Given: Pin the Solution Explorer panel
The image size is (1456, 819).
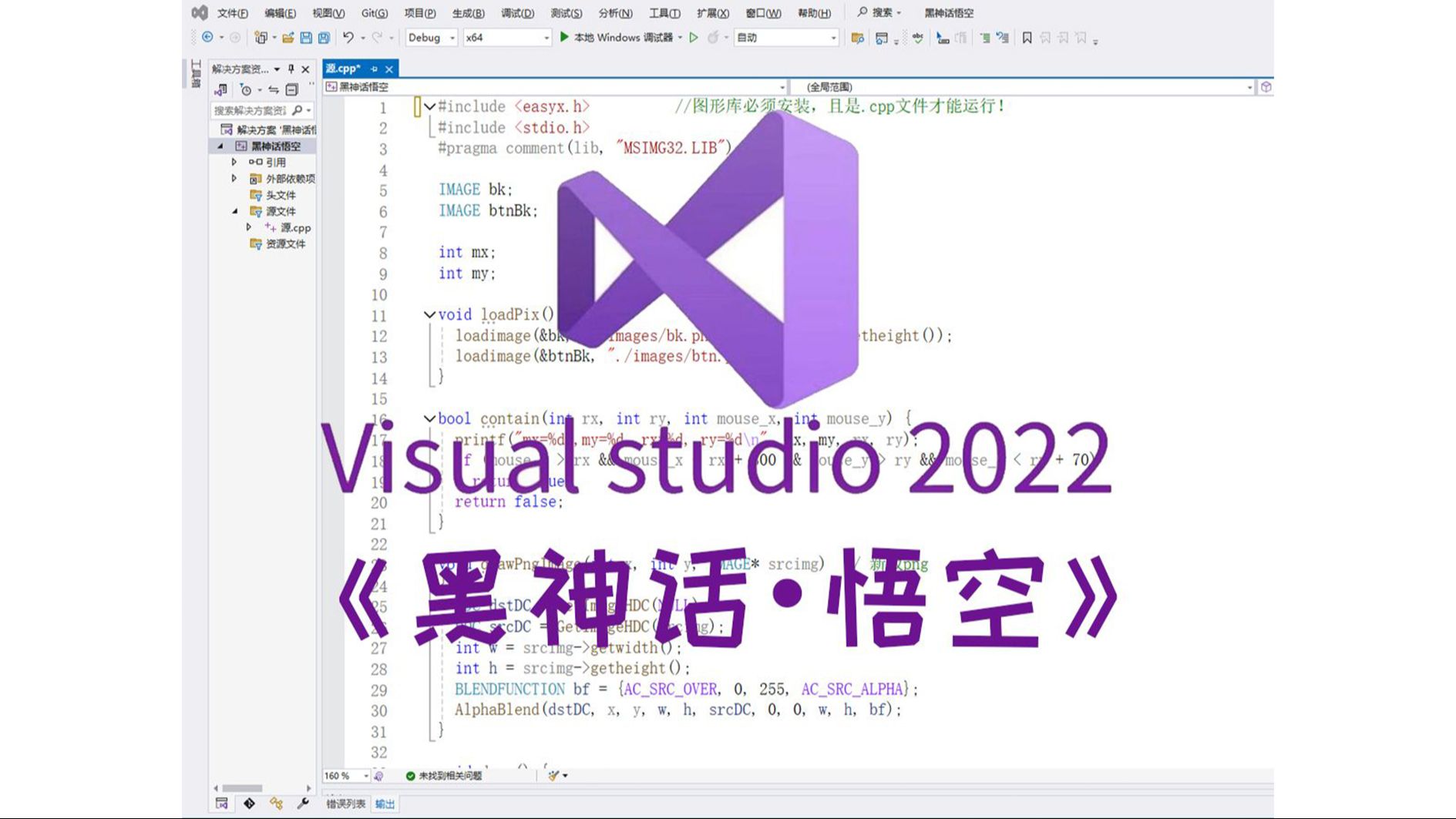Looking at the screenshot, I should 291,69.
